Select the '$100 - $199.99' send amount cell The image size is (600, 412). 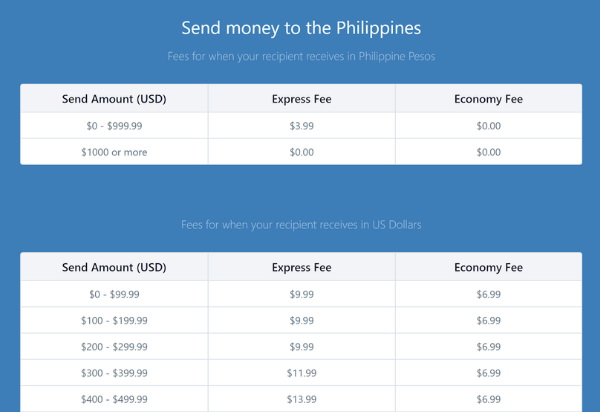[x=114, y=320]
